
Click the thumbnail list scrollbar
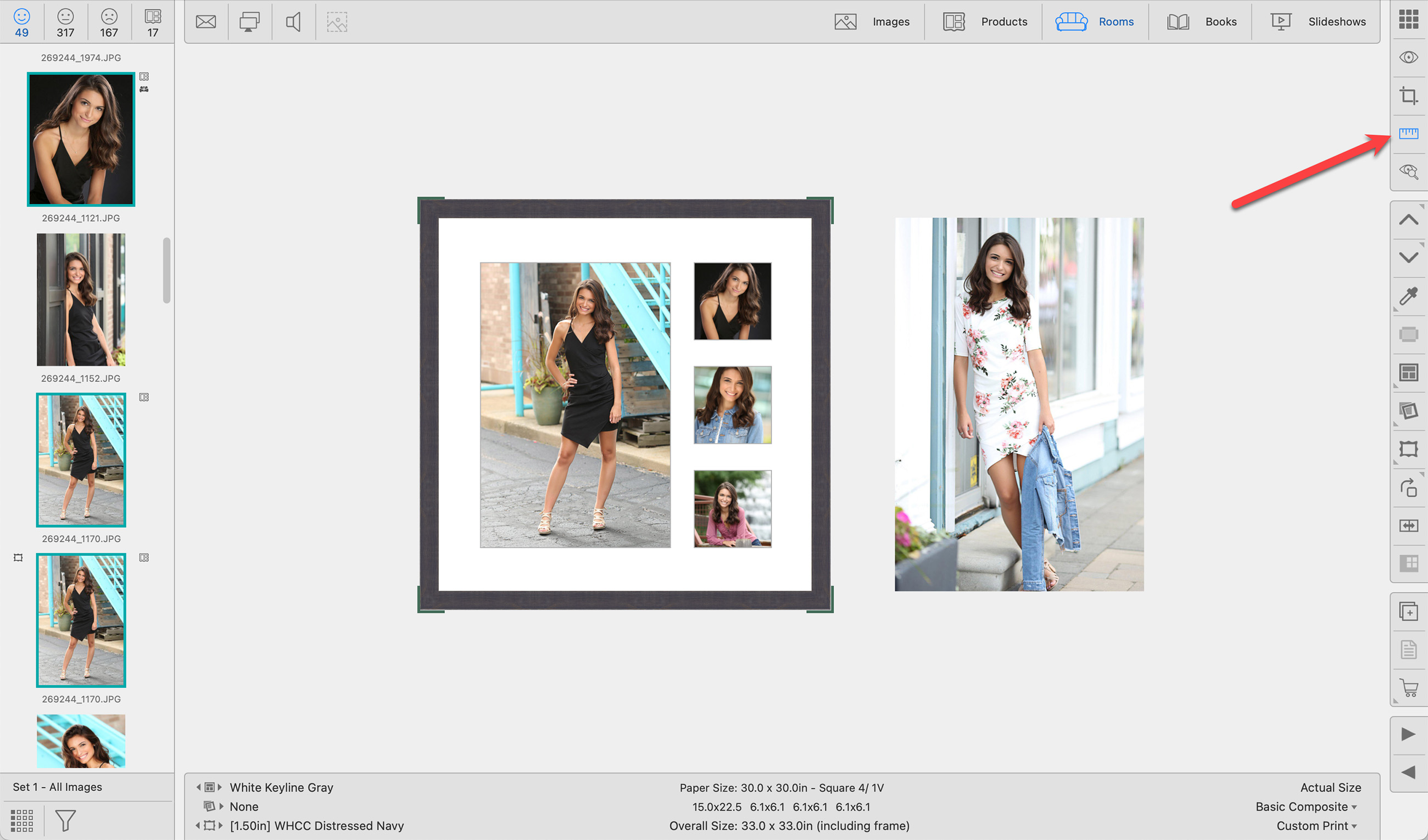click(166, 270)
